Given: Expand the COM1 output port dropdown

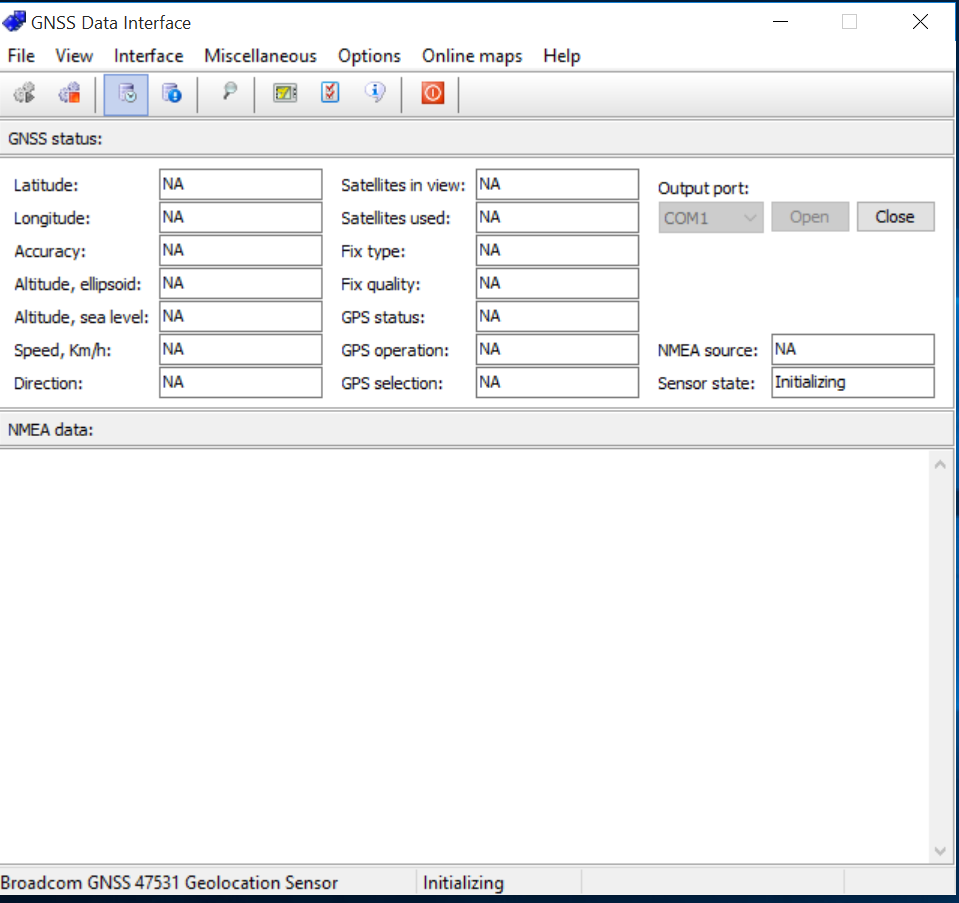Looking at the screenshot, I should (x=711, y=217).
